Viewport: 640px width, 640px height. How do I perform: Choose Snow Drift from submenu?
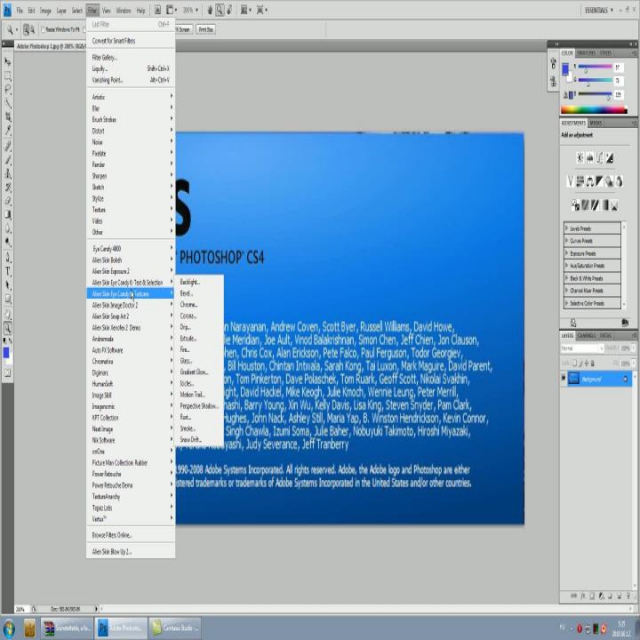[x=199, y=439]
